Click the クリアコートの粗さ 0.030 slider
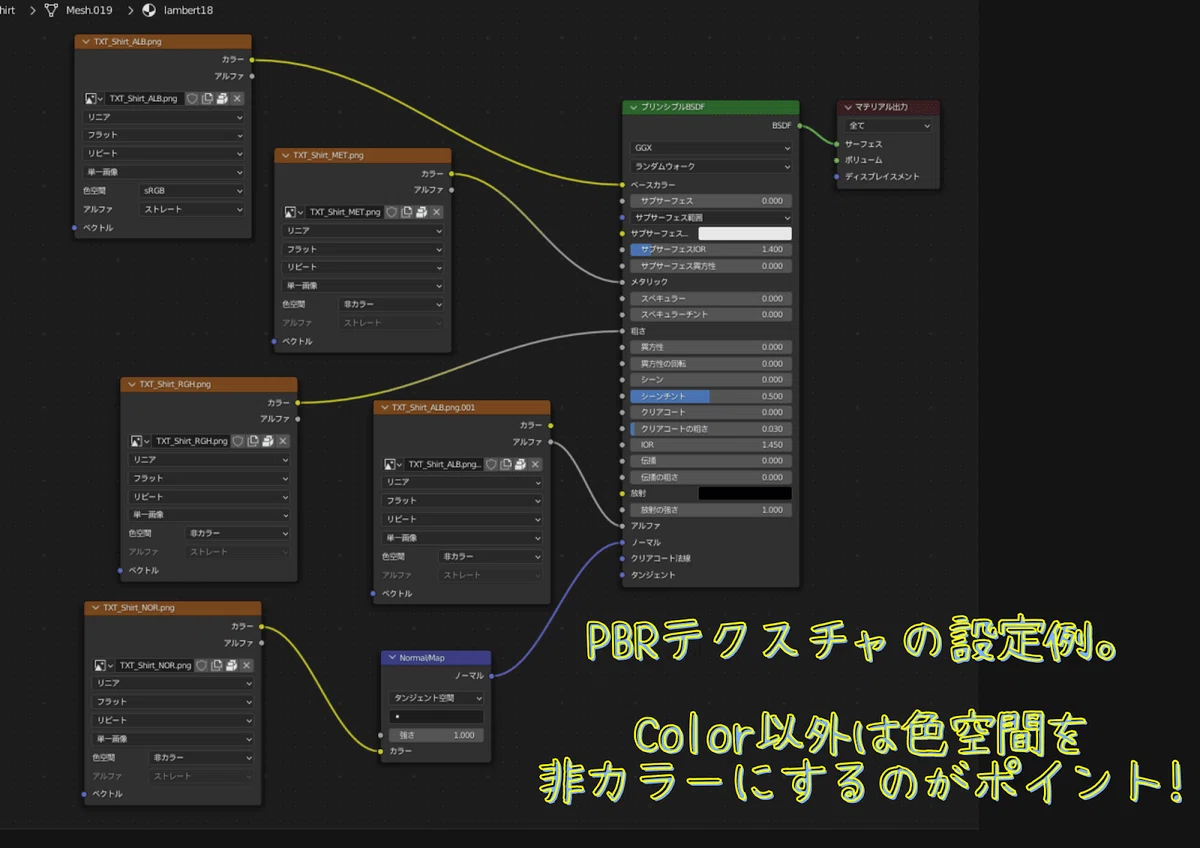1200x848 pixels. point(711,428)
